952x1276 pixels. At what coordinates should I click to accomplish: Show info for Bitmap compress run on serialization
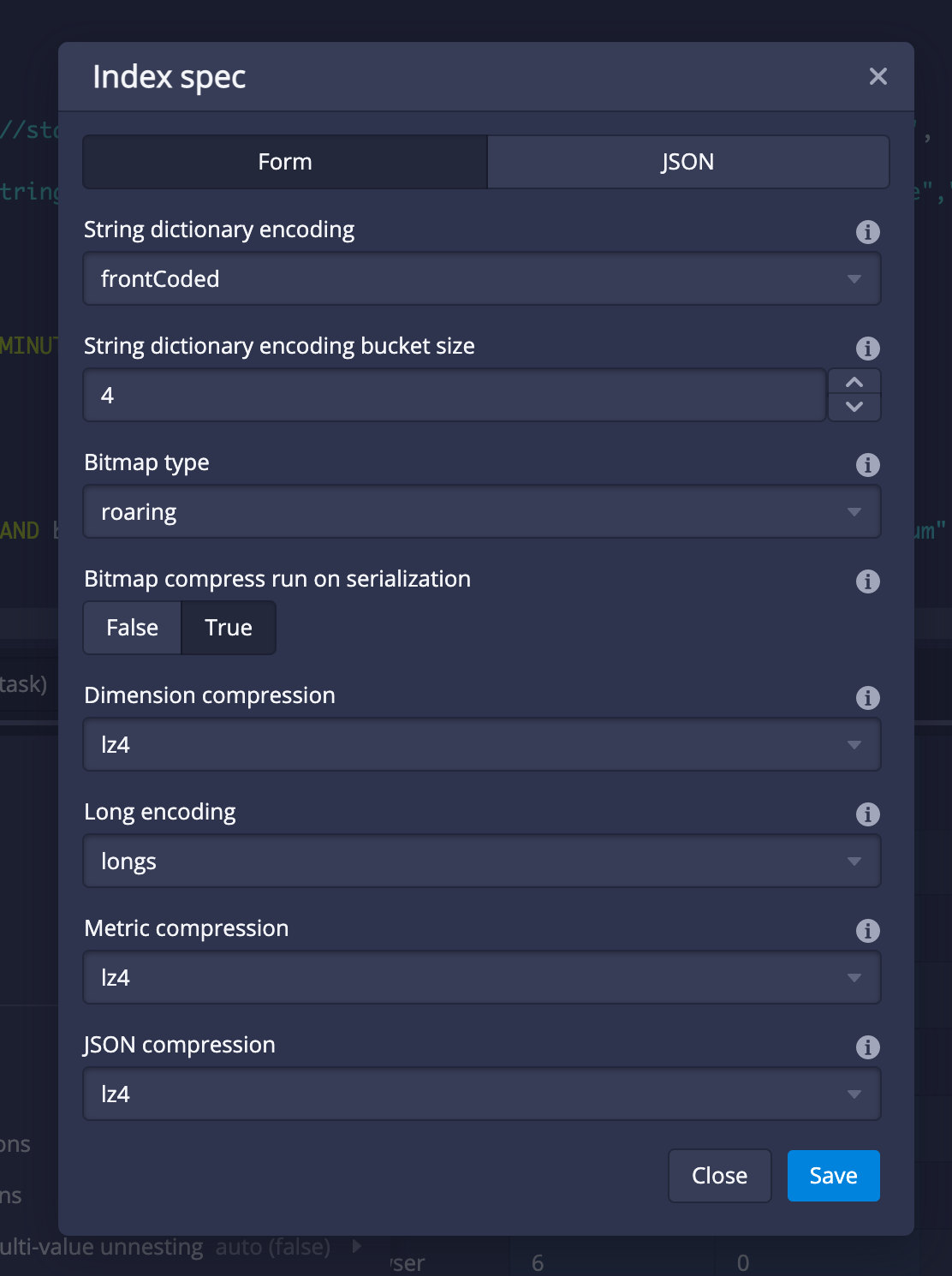pos(867,581)
